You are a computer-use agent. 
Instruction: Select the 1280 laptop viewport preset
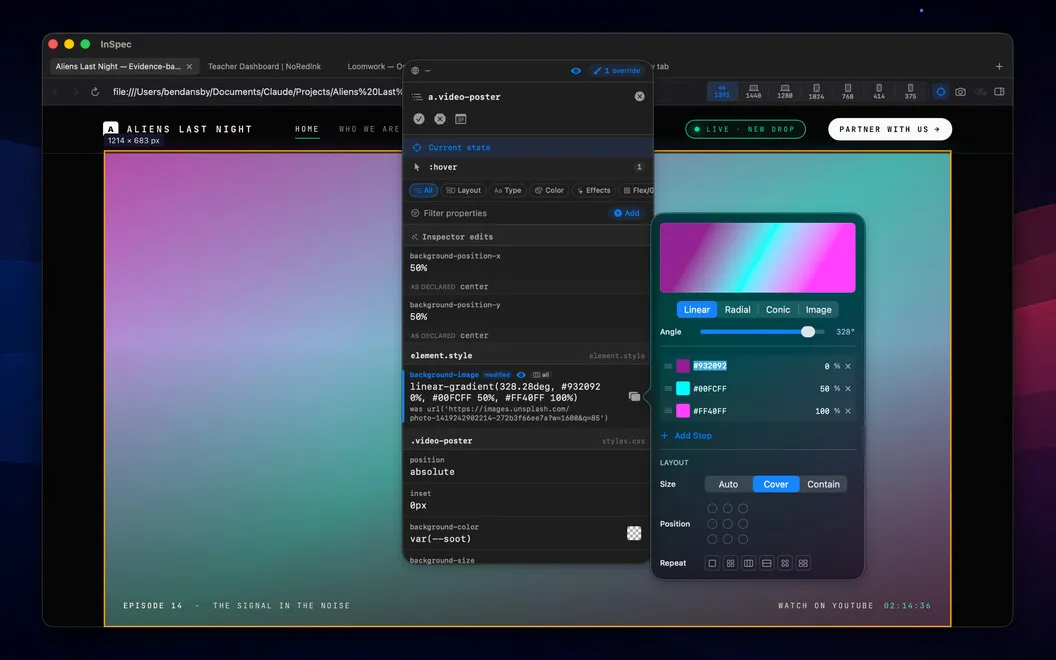point(785,92)
